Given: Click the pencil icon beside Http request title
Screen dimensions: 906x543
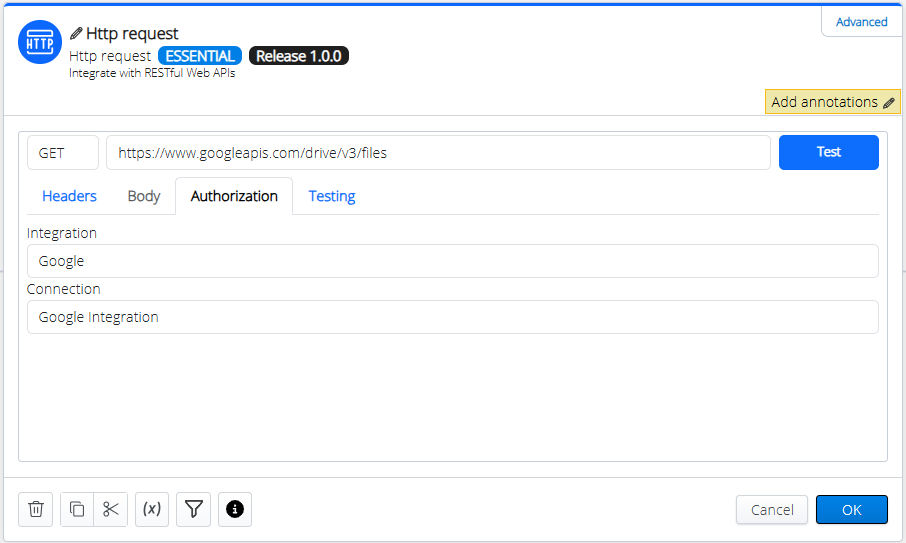Looking at the screenshot, I should coord(76,34).
